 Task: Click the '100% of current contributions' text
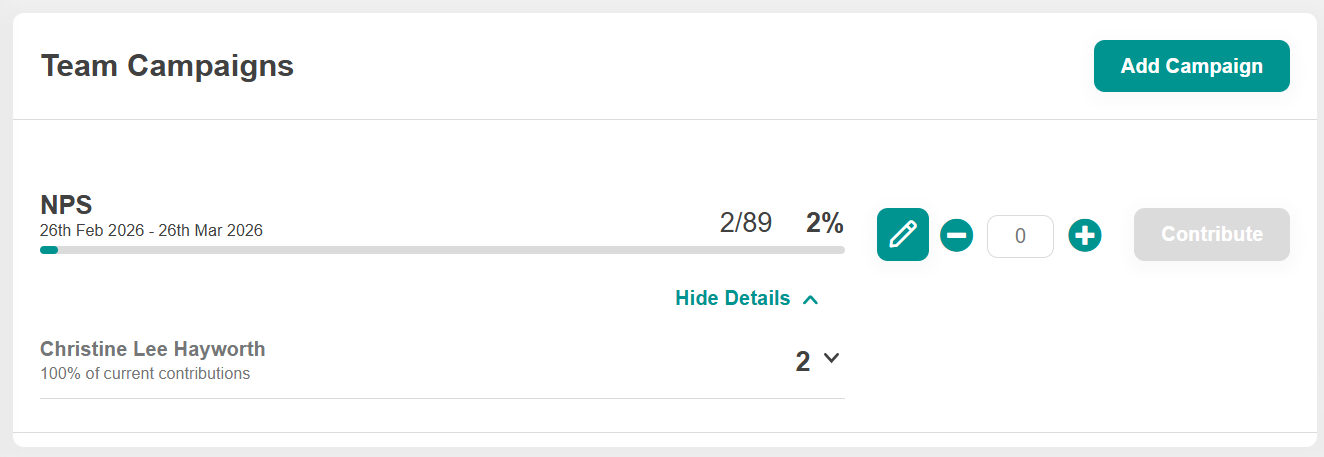145,374
